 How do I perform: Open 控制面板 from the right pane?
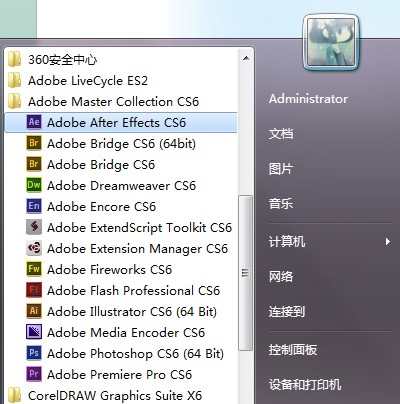click(x=293, y=350)
